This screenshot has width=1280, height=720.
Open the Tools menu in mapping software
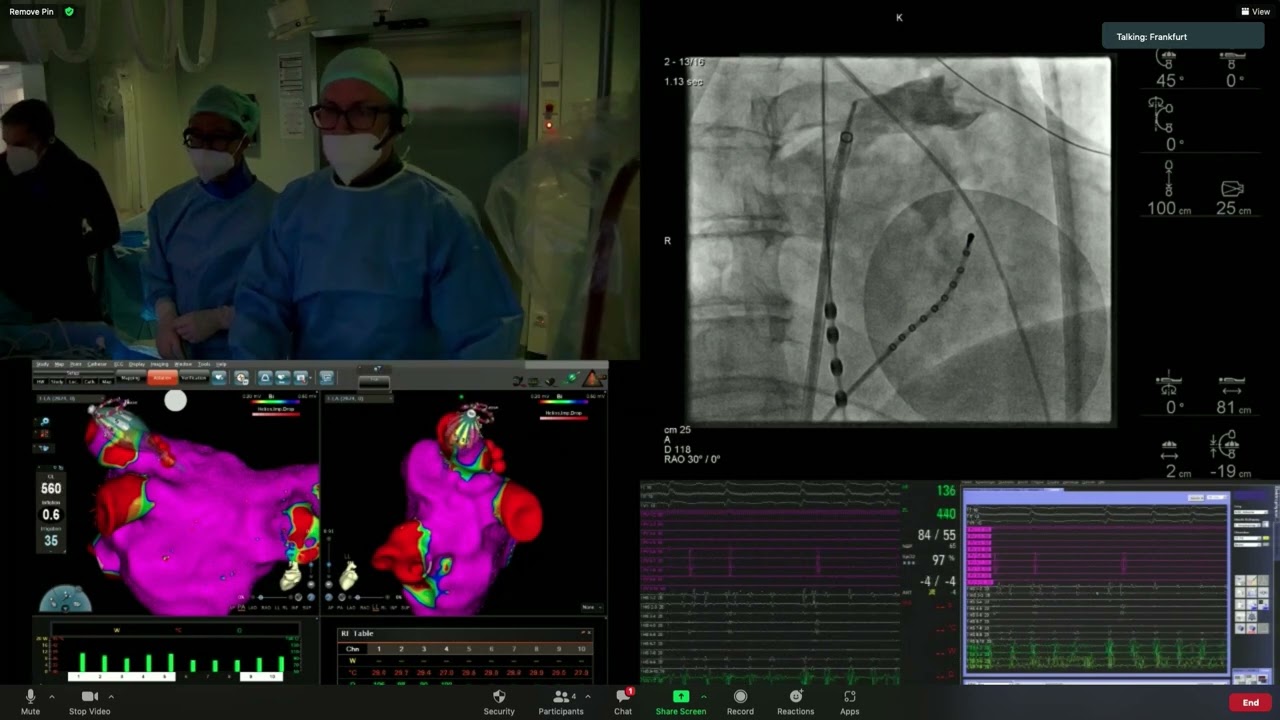point(204,364)
